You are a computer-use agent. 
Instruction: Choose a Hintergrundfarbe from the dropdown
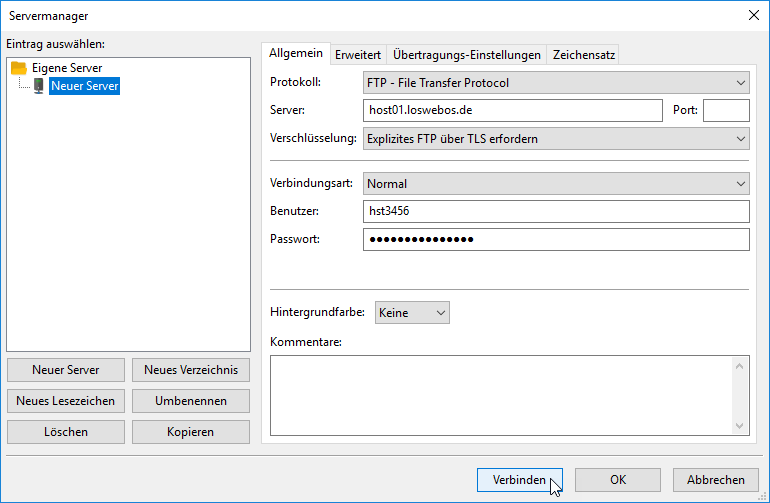[x=412, y=313]
